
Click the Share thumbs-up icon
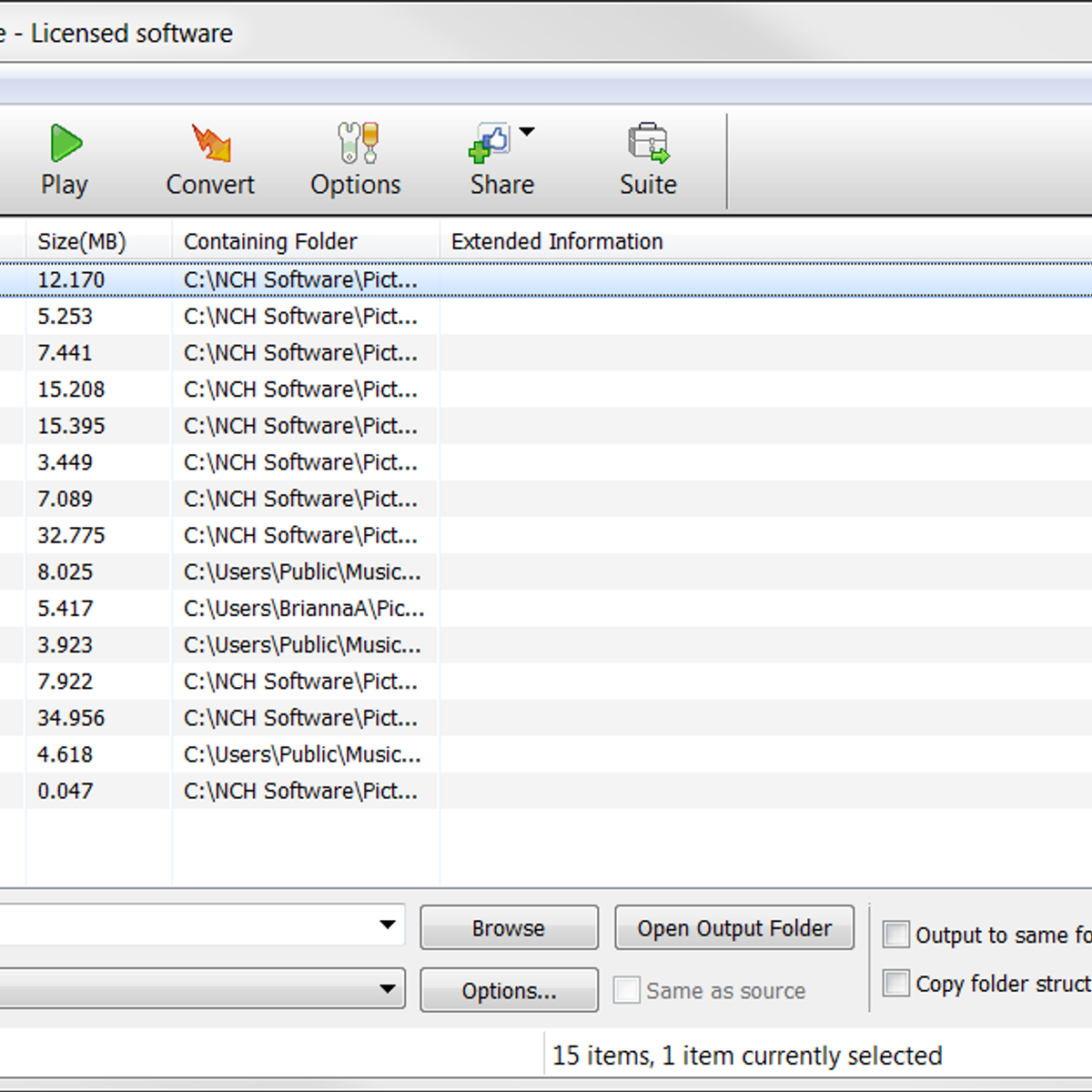coord(490,144)
